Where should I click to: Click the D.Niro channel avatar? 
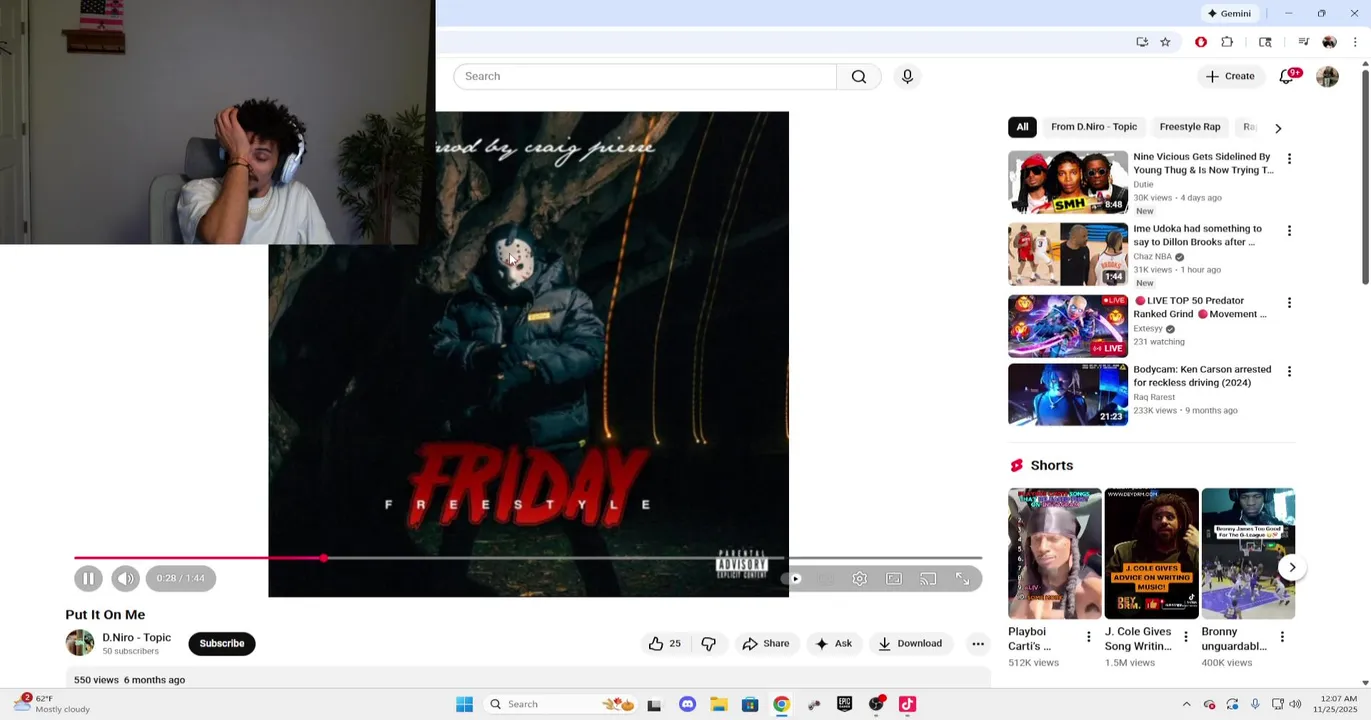coord(80,643)
